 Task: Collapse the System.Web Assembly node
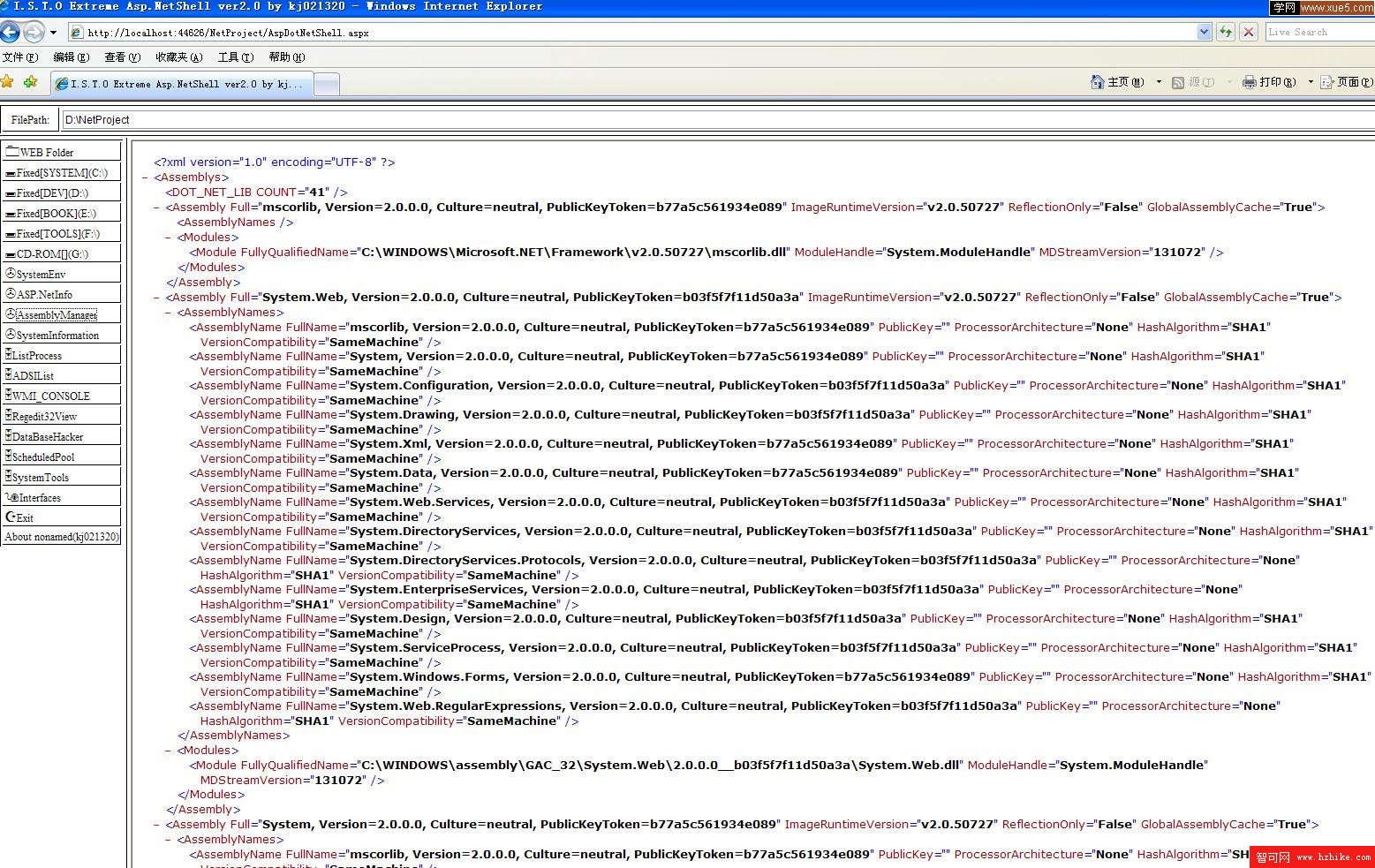tap(157, 298)
